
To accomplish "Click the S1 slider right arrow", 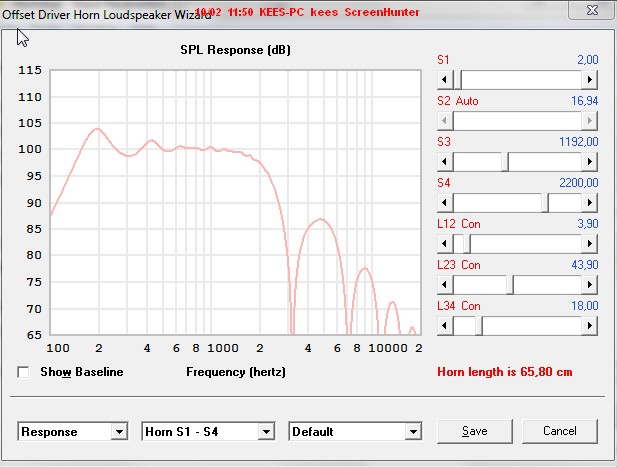I will tap(589, 80).
